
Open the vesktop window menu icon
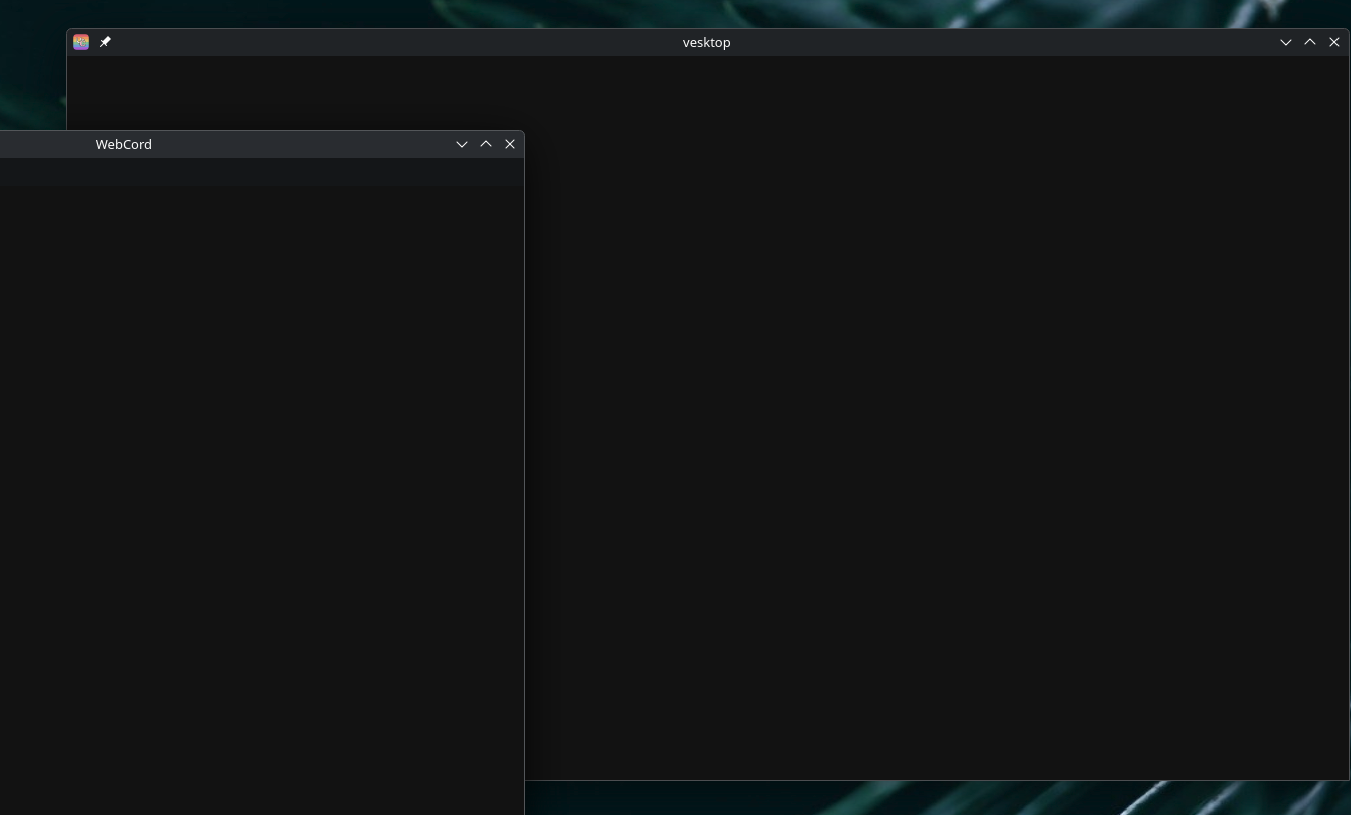click(81, 42)
